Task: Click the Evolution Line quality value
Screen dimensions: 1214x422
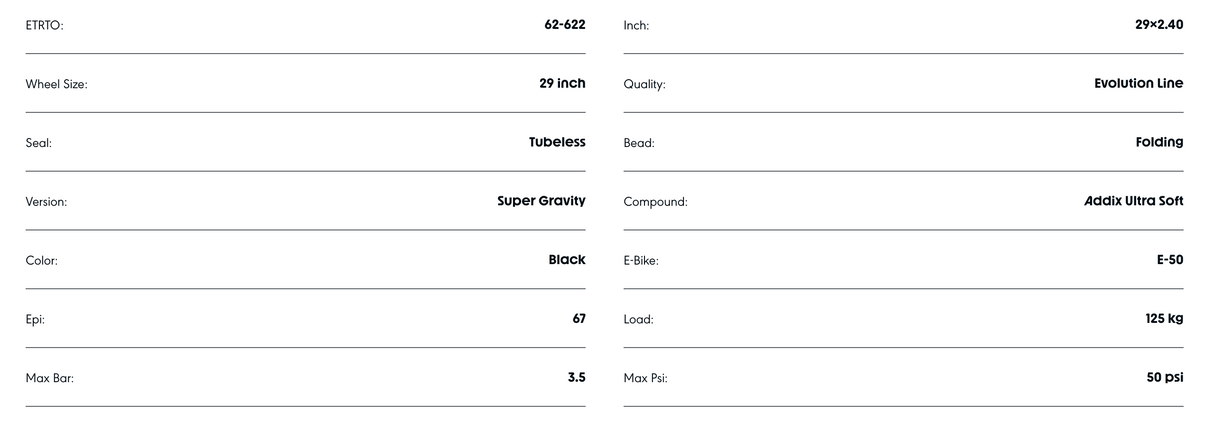Action: click(1138, 83)
